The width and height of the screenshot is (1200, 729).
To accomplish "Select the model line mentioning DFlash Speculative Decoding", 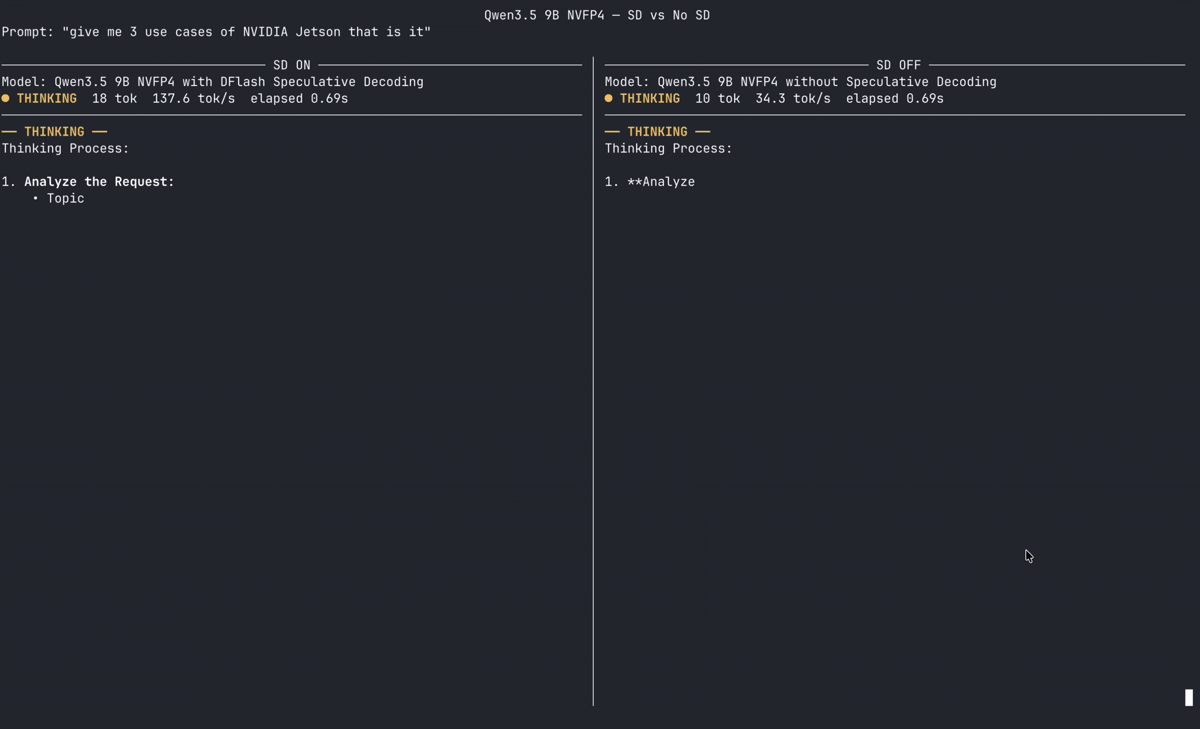I will pyautogui.click(x=212, y=82).
